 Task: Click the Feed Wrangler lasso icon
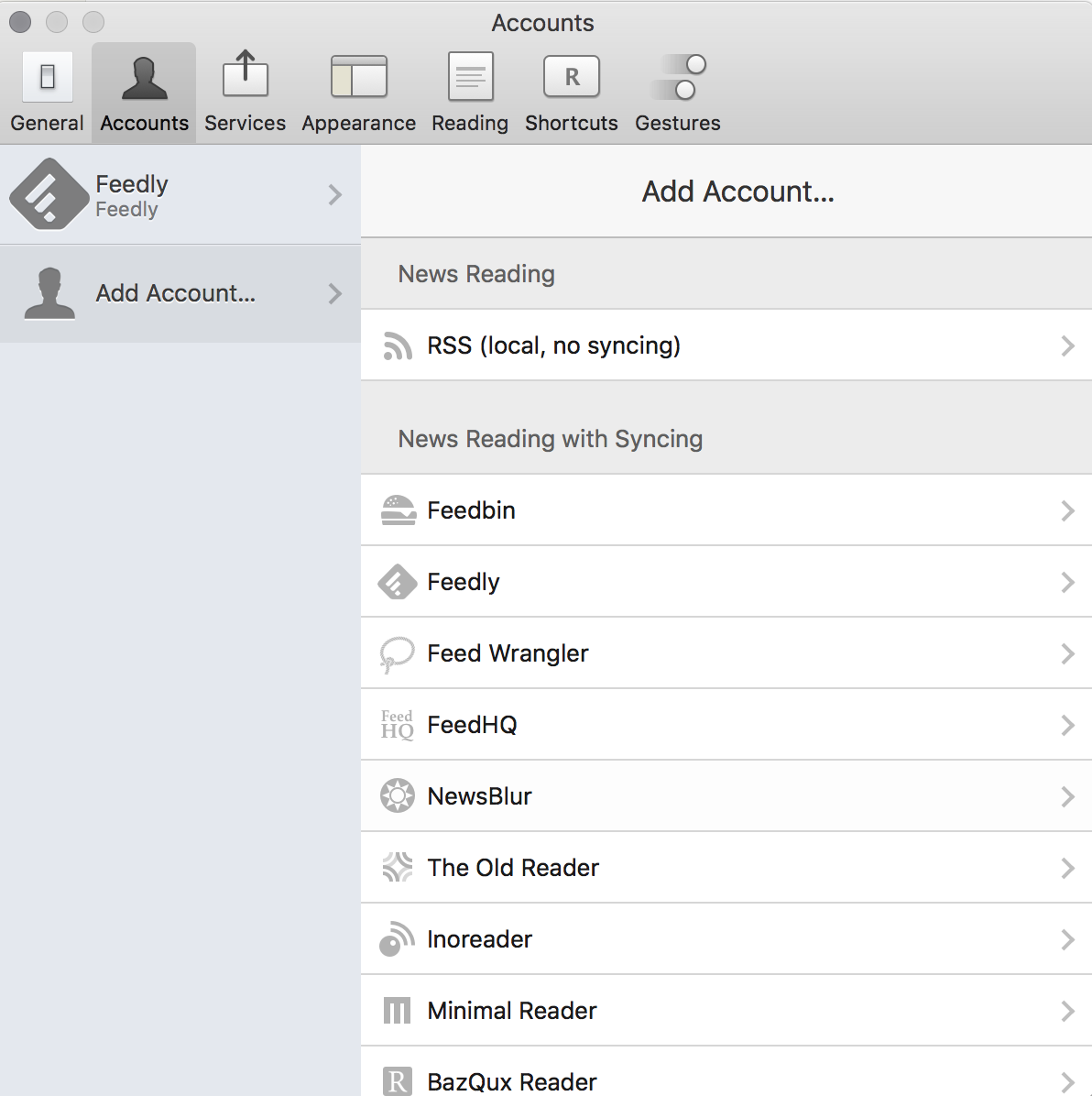[x=397, y=654]
